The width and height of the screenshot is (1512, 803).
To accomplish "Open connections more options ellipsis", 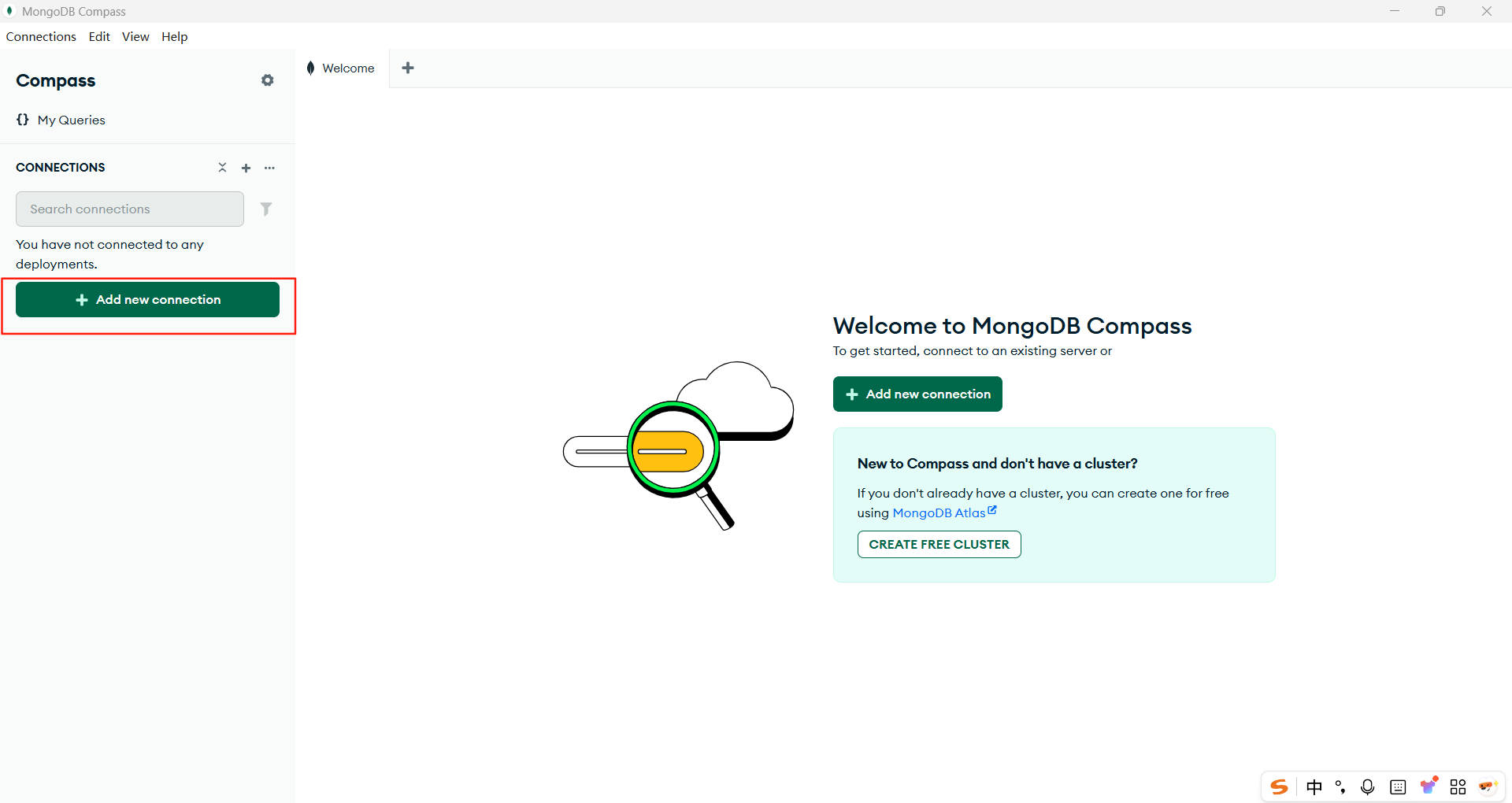I will (x=269, y=168).
